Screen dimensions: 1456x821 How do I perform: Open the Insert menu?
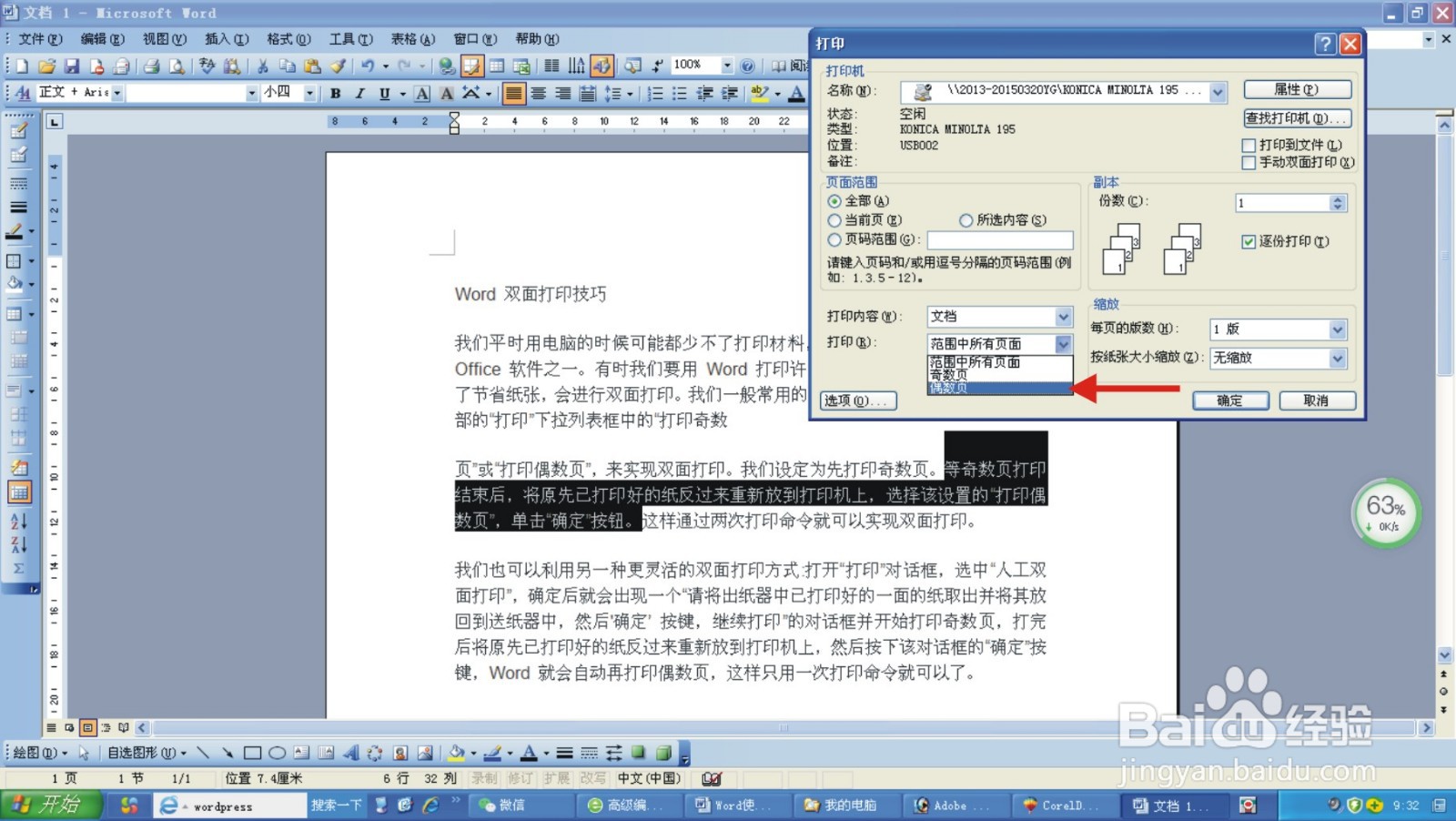coord(227,39)
